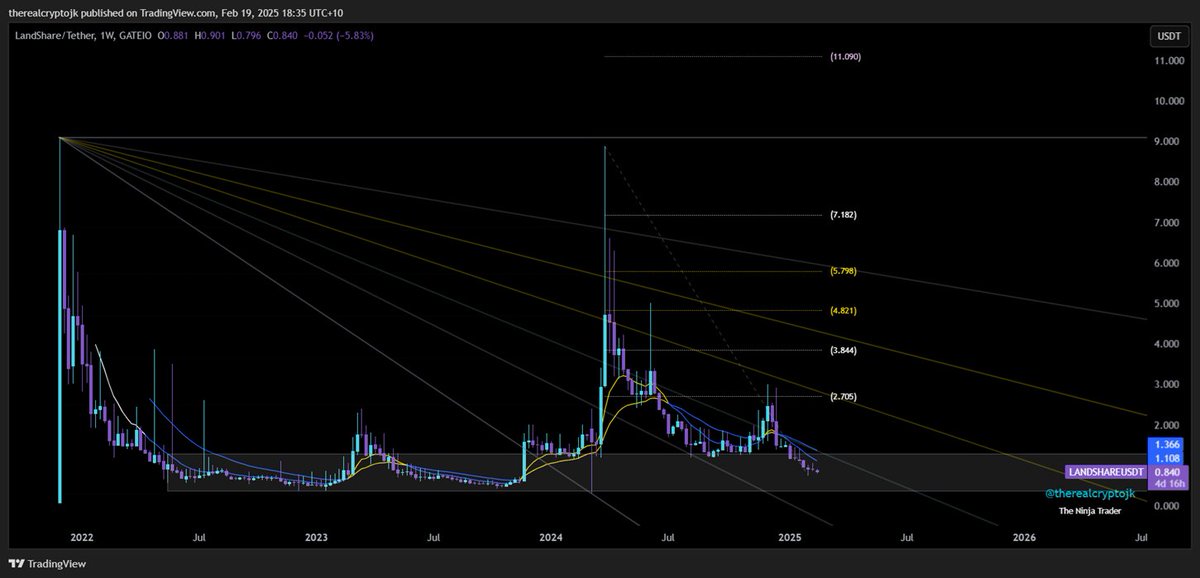Click The Ninja Trader text
Viewport: 1200px width, 578px height.
[1089, 511]
